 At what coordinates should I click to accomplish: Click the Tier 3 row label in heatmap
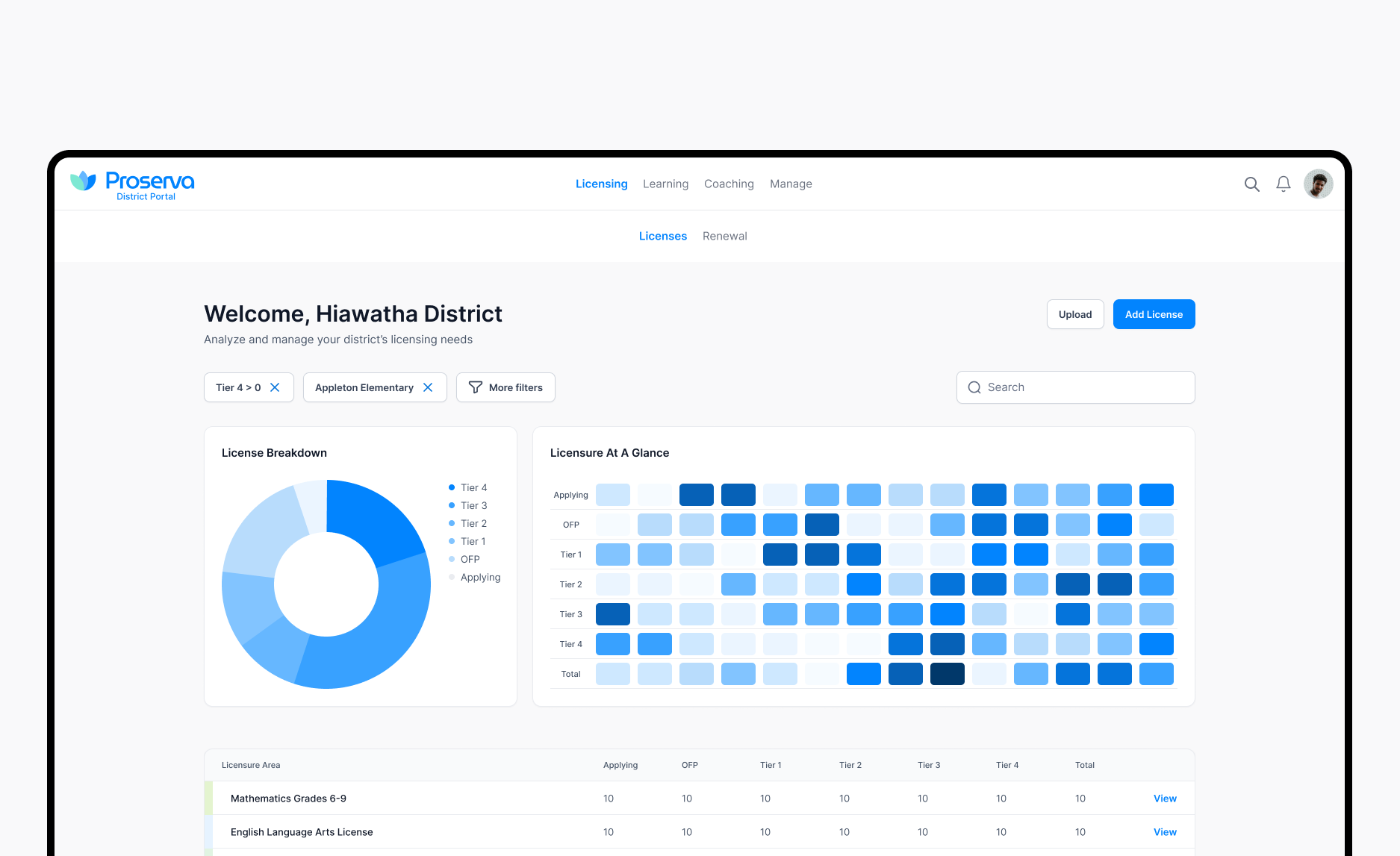tap(571, 614)
